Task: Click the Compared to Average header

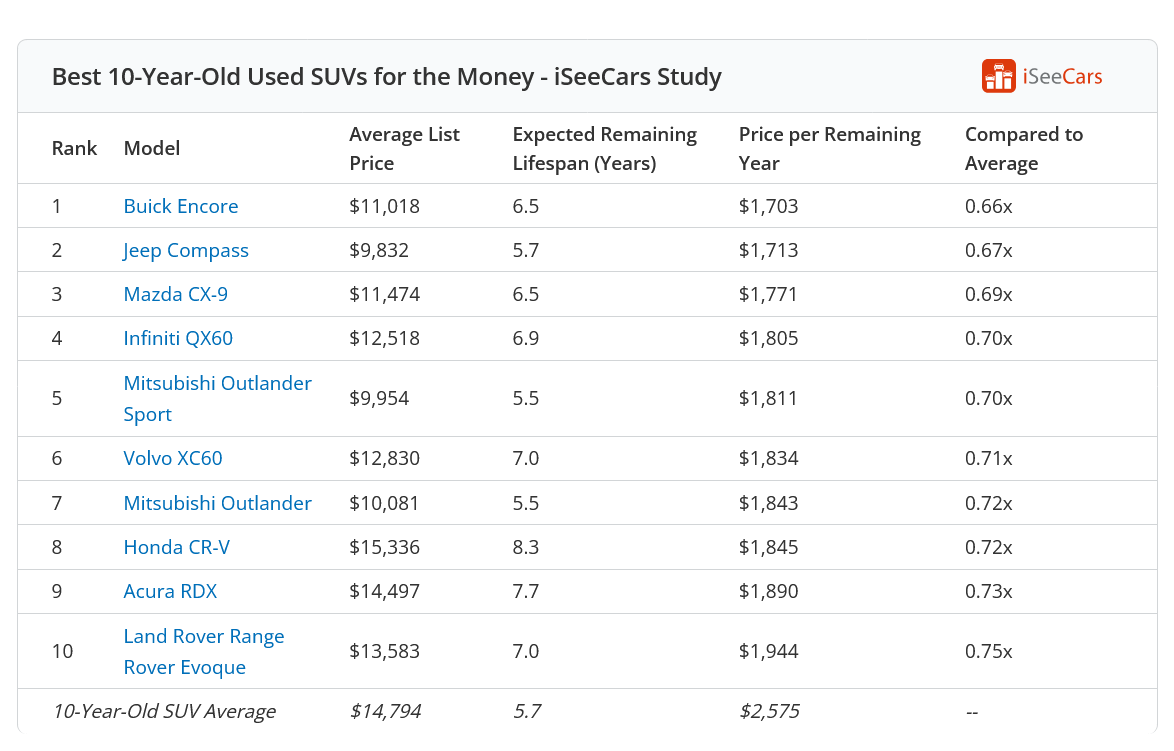Action: [1023, 148]
